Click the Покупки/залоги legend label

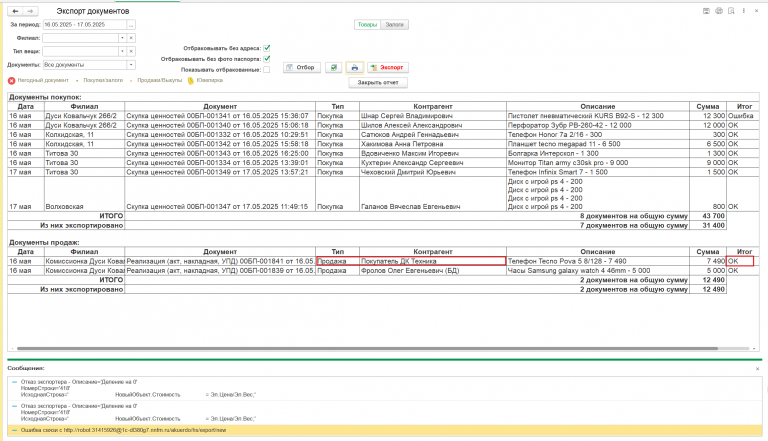coord(103,80)
